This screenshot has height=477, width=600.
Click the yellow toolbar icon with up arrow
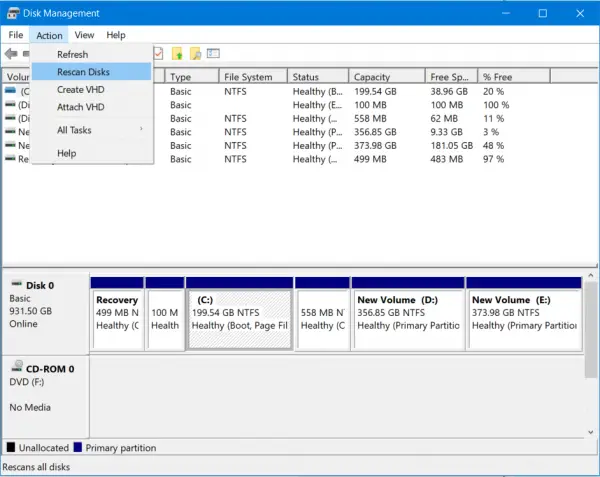177,53
